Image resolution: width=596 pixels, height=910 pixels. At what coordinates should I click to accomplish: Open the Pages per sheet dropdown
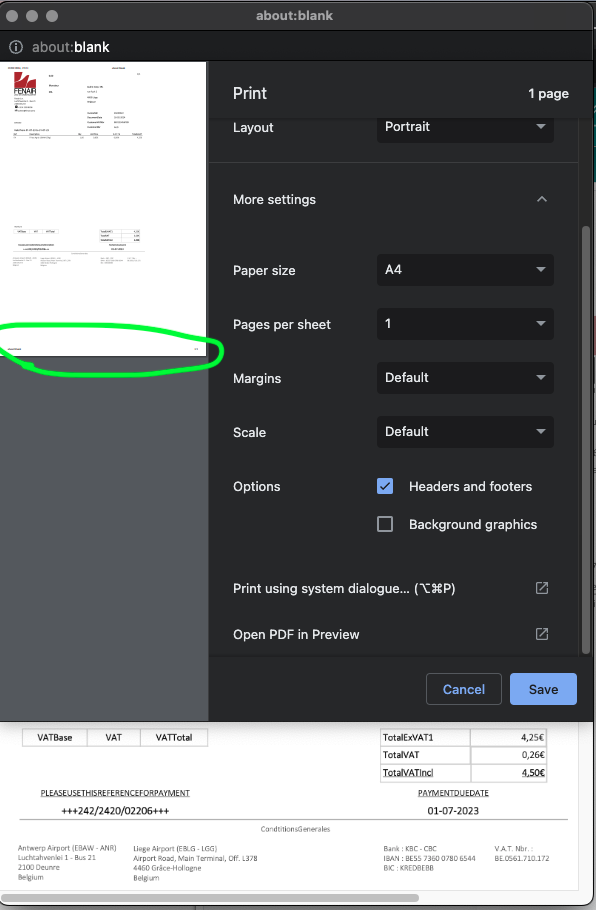click(x=465, y=324)
